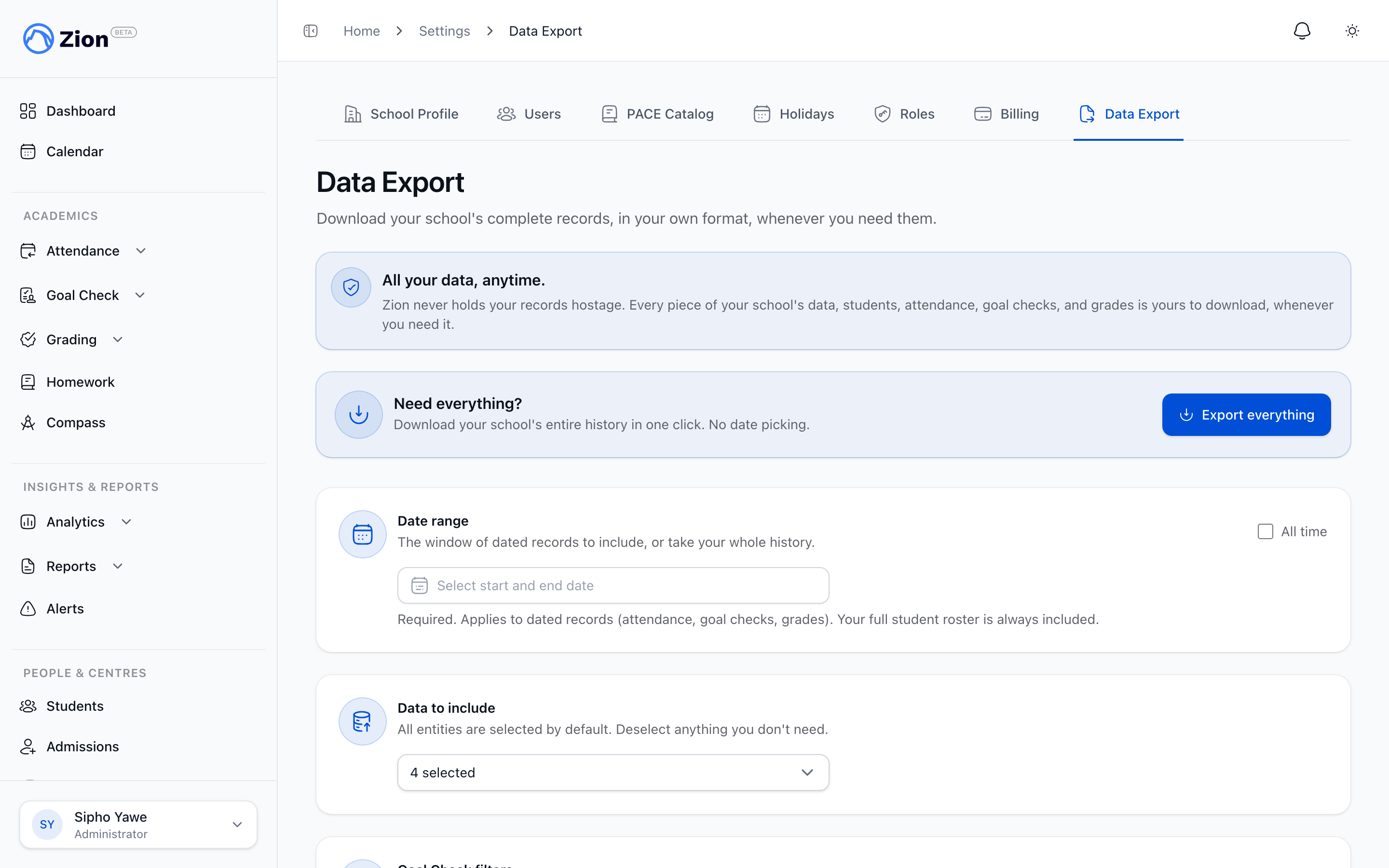The height and width of the screenshot is (868, 1389).
Task: Click the calendar icon inside date field
Action: coord(420,585)
